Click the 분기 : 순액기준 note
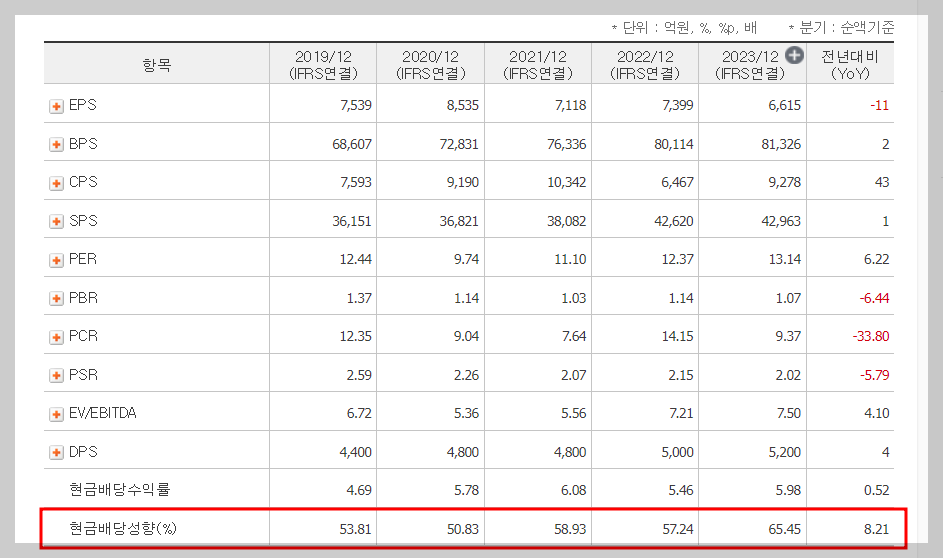 (x=841, y=28)
